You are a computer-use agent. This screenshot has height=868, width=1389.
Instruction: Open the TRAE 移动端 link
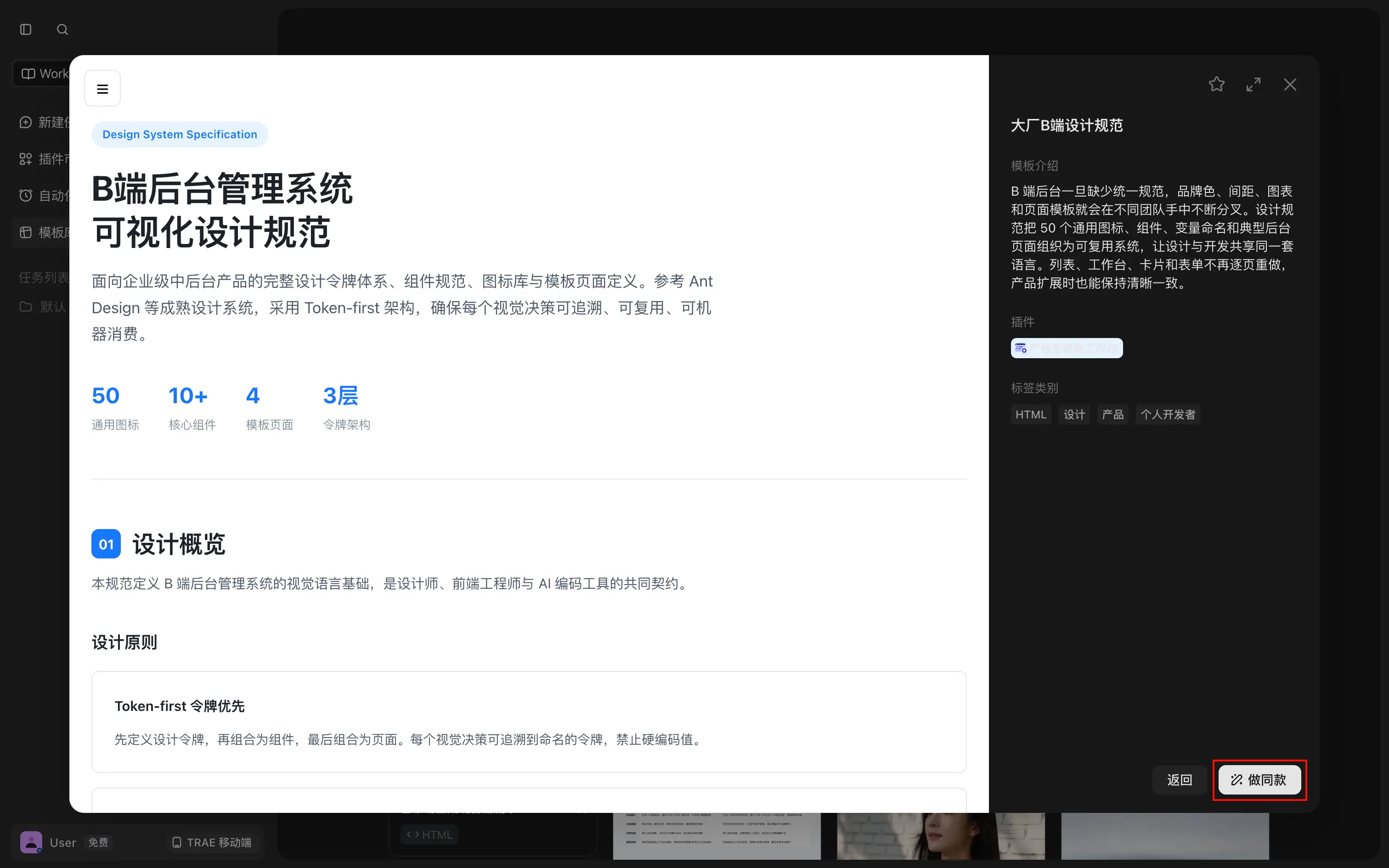click(212, 842)
